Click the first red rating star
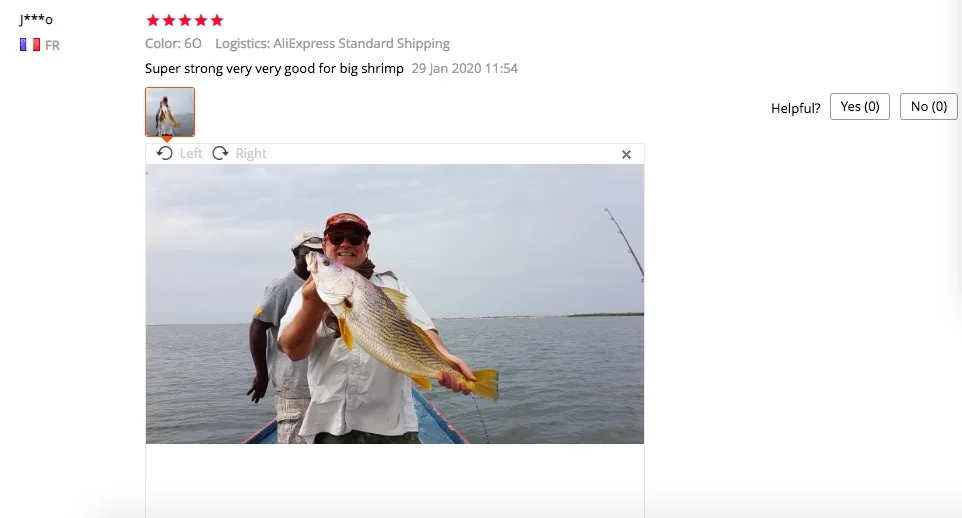The width and height of the screenshot is (962, 518). click(x=153, y=20)
